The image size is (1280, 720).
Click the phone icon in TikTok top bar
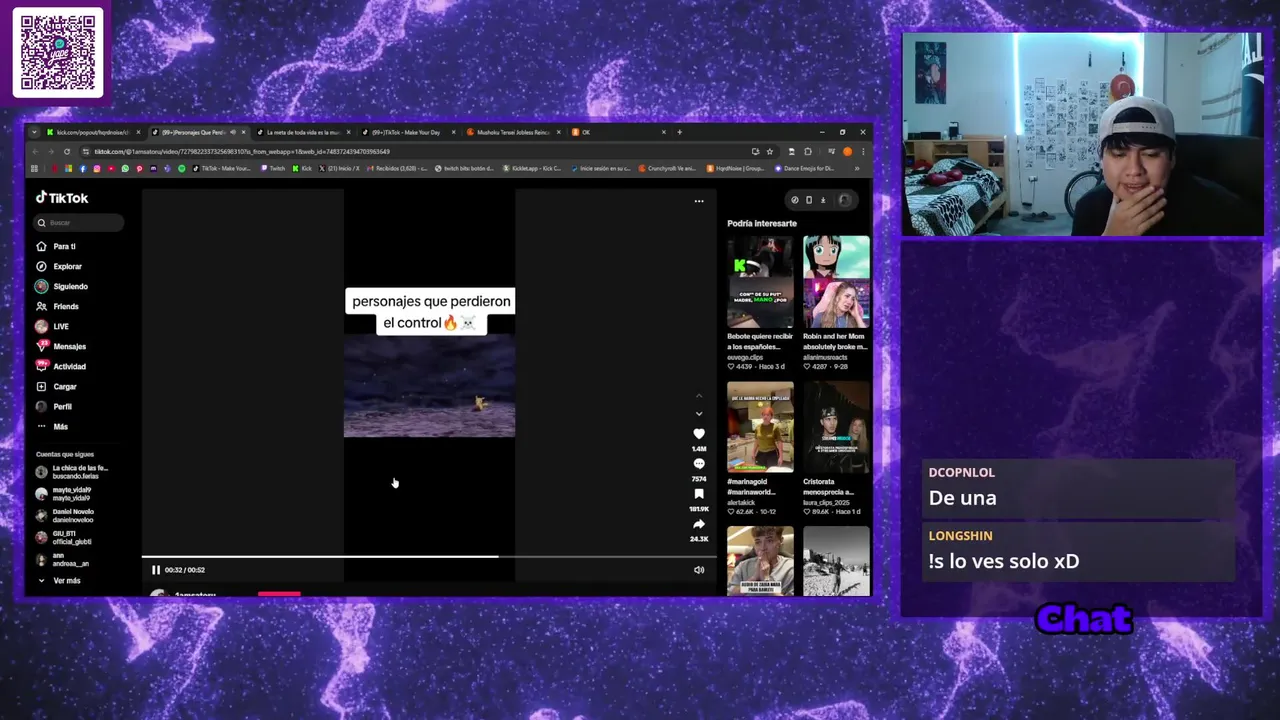(x=809, y=200)
